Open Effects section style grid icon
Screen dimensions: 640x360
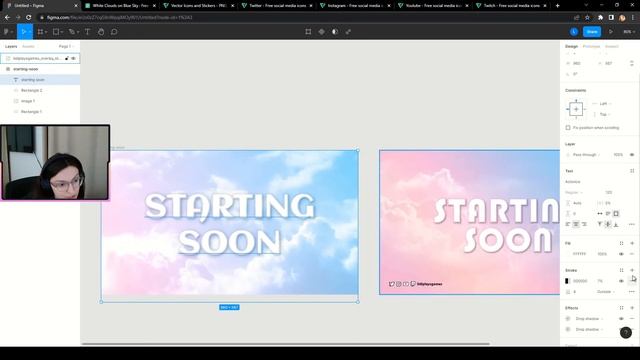click(x=621, y=308)
